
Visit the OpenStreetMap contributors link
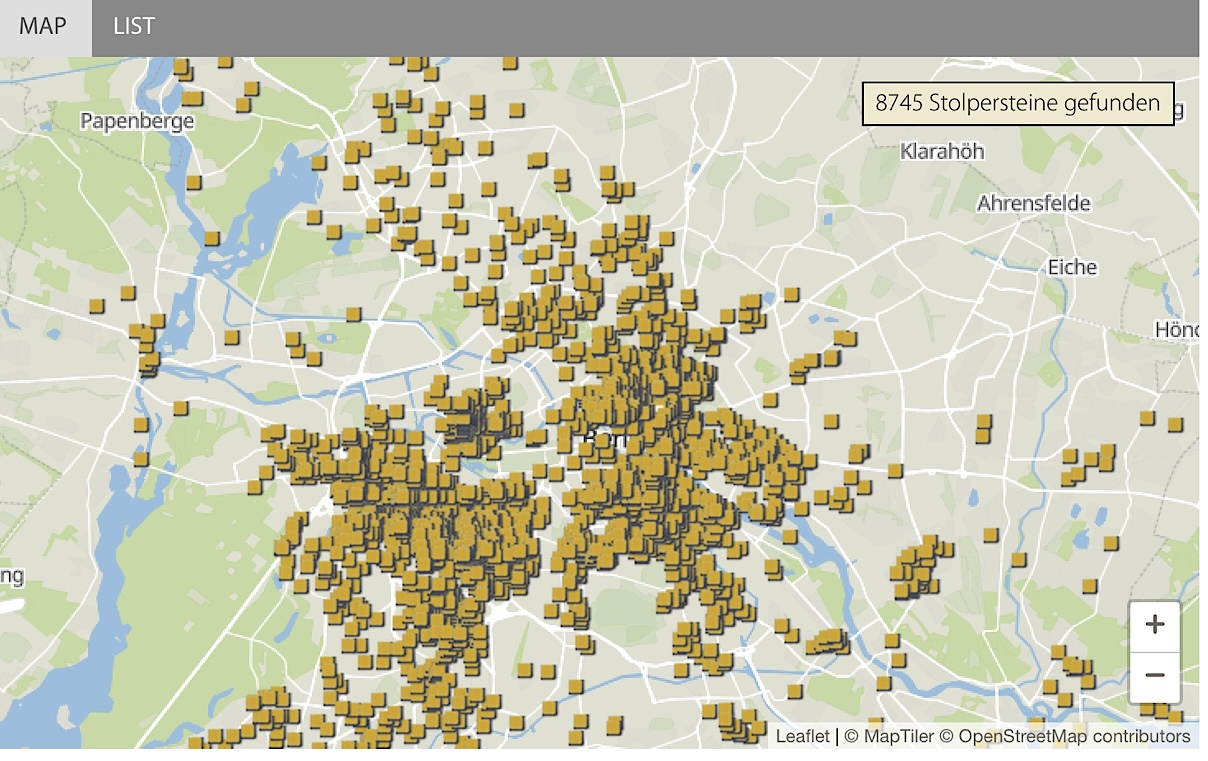[x=1074, y=737]
